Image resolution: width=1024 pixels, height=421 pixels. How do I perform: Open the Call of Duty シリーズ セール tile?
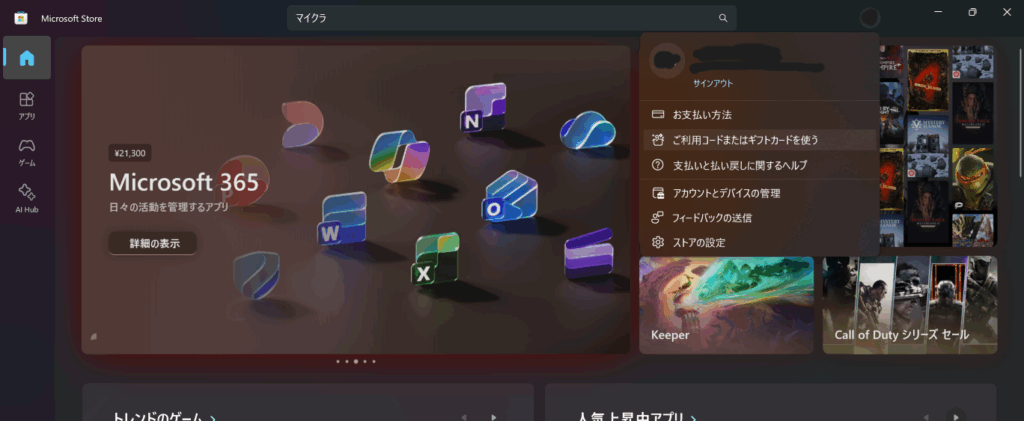point(909,305)
